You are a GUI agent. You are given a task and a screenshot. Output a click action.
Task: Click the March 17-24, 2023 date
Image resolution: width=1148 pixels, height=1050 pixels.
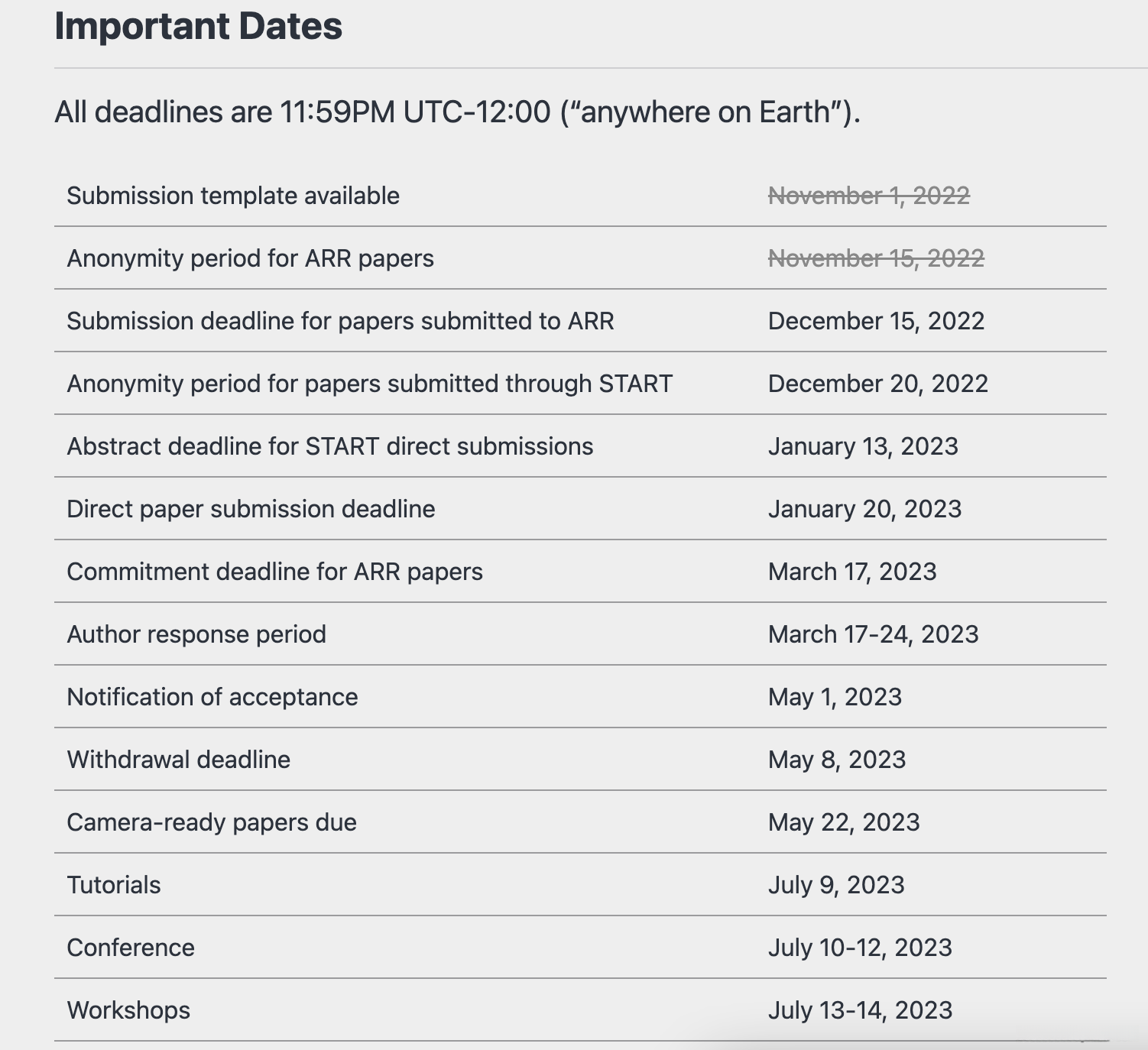(x=873, y=635)
